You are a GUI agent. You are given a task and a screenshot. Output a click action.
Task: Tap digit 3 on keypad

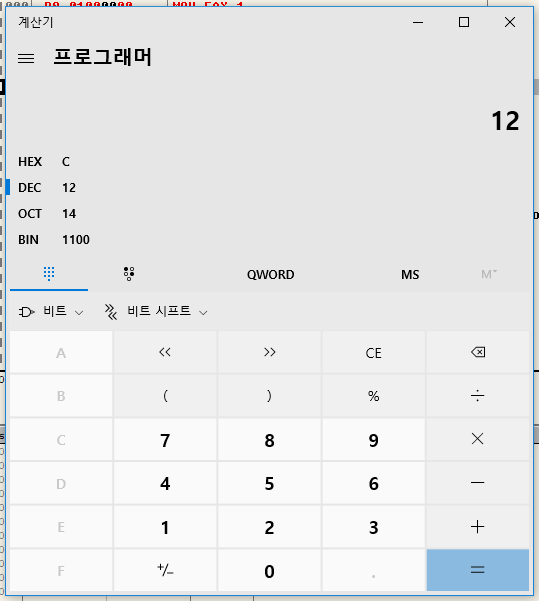[x=374, y=527]
